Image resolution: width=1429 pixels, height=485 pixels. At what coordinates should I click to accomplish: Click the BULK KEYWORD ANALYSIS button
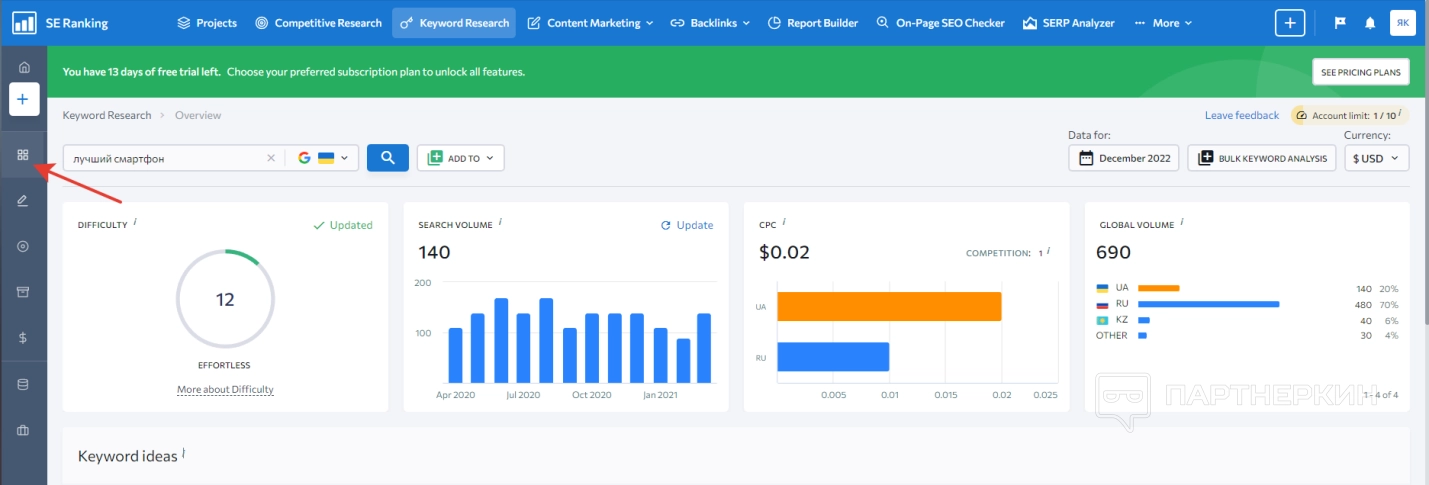point(1261,158)
